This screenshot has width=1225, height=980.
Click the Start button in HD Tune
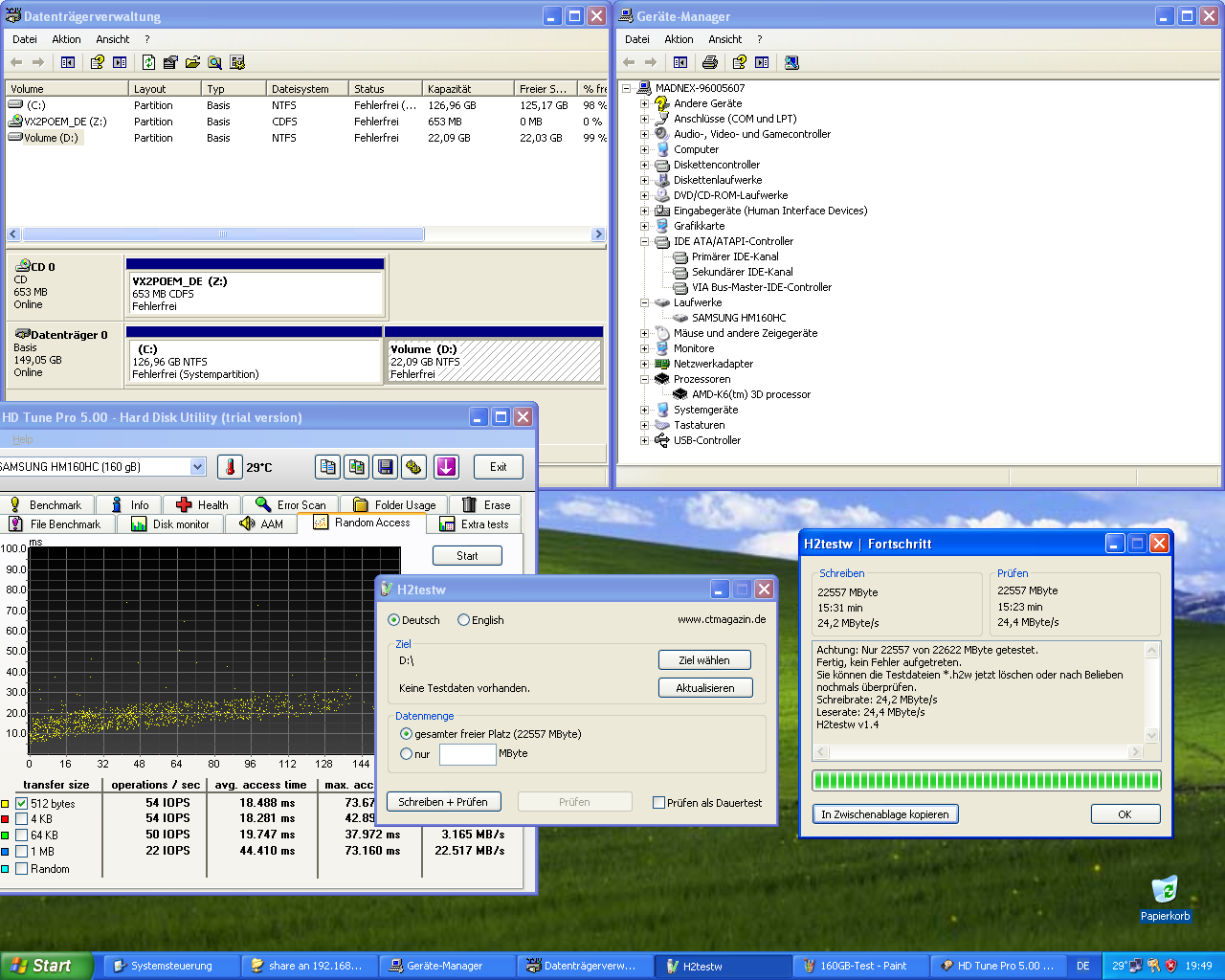click(x=467, y=555)
